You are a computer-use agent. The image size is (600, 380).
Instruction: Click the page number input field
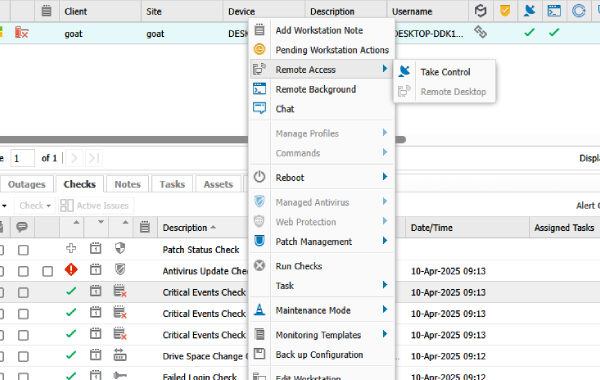[23, 158]
